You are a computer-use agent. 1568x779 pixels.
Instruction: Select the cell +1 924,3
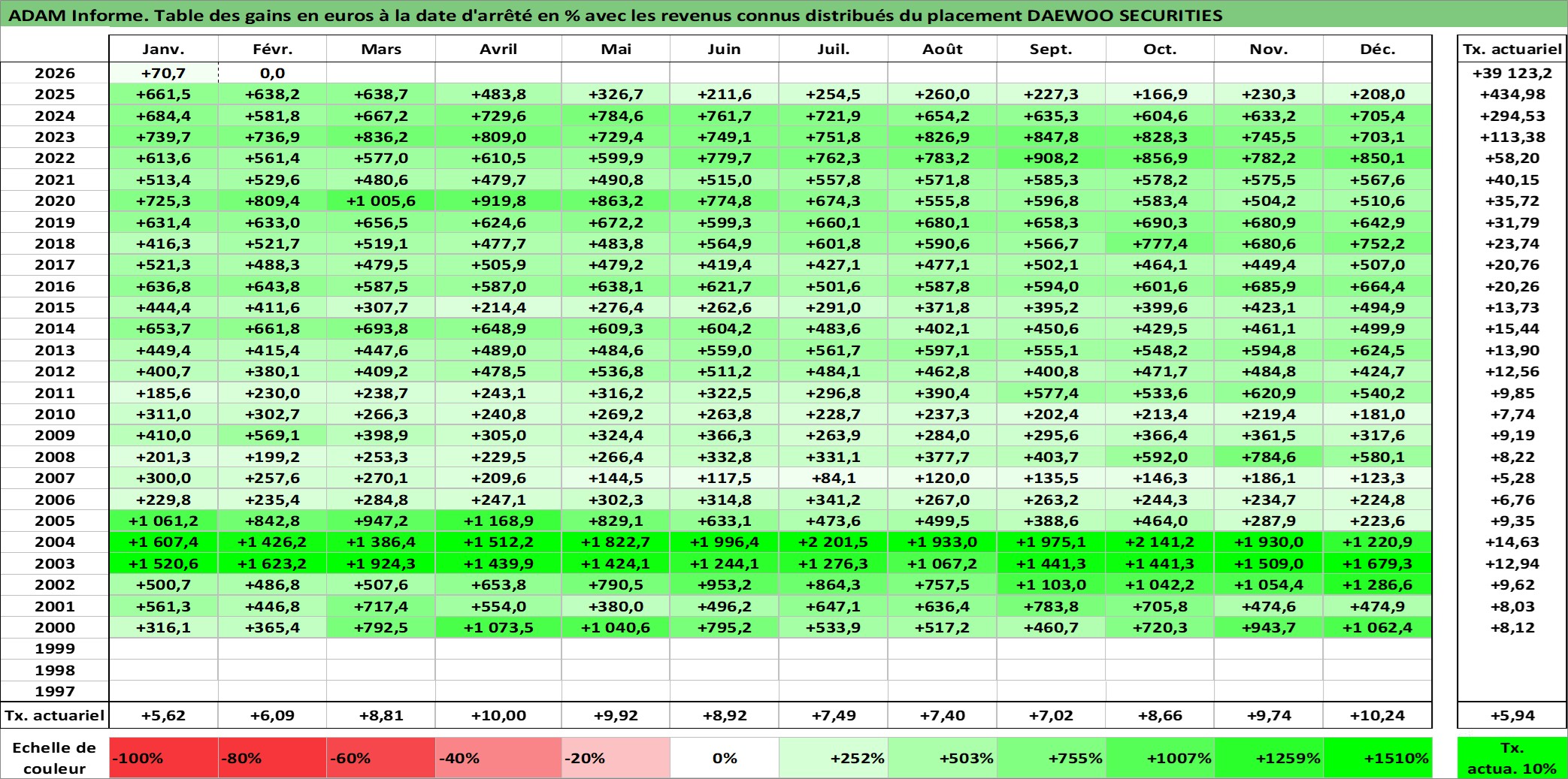point(381,563)
